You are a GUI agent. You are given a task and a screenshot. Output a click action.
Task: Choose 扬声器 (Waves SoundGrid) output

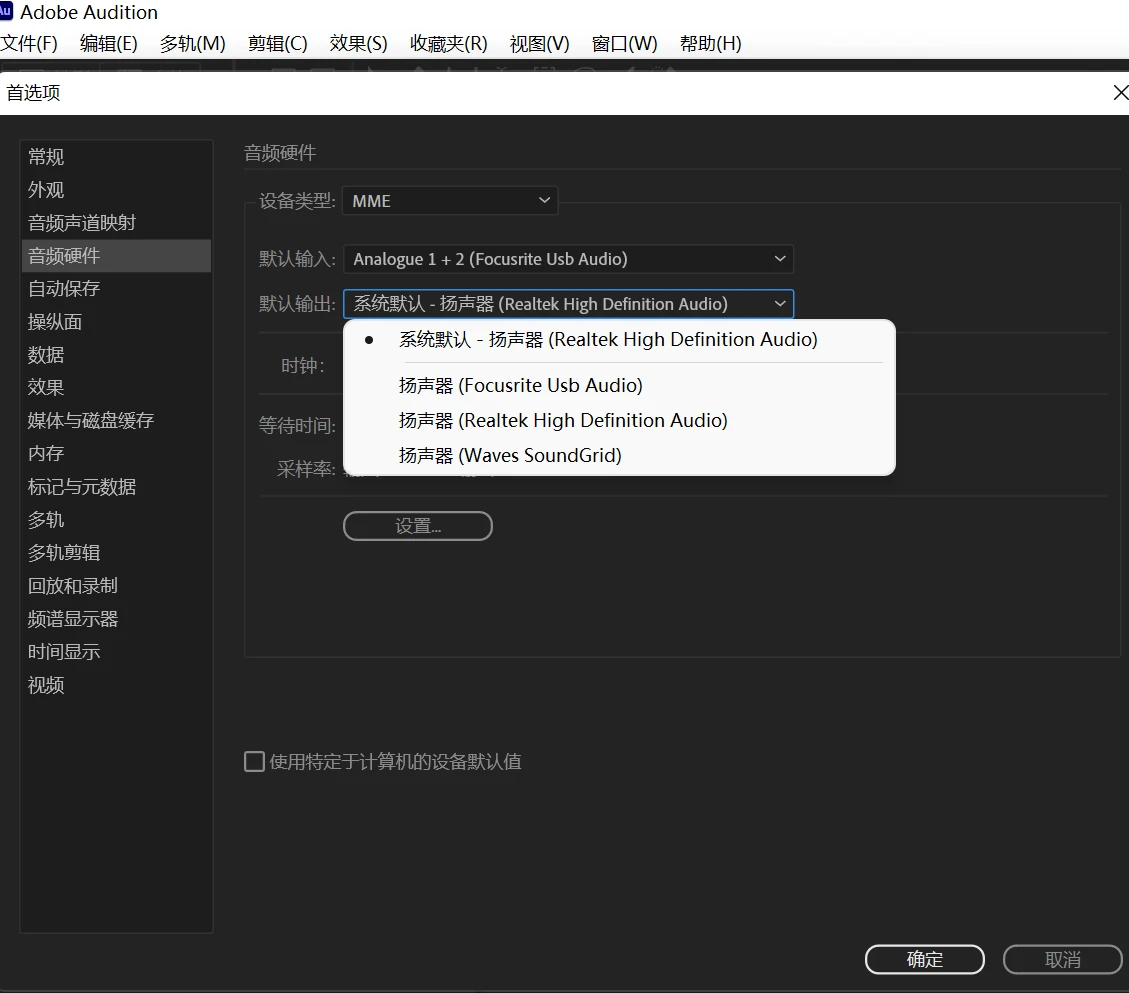click(619, 456)
